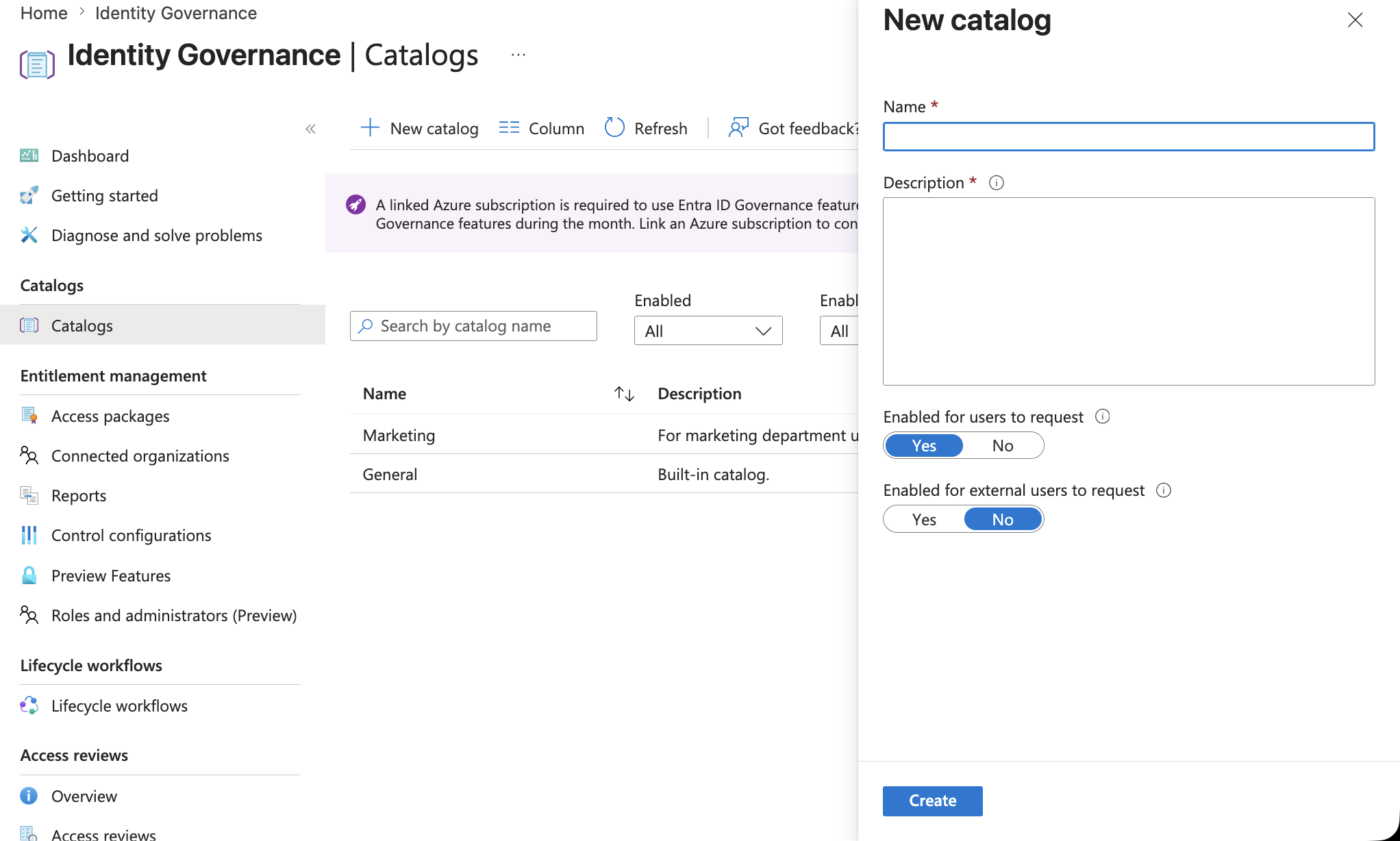Set Enabled for users to request to Yes

[x=924, y=446]
